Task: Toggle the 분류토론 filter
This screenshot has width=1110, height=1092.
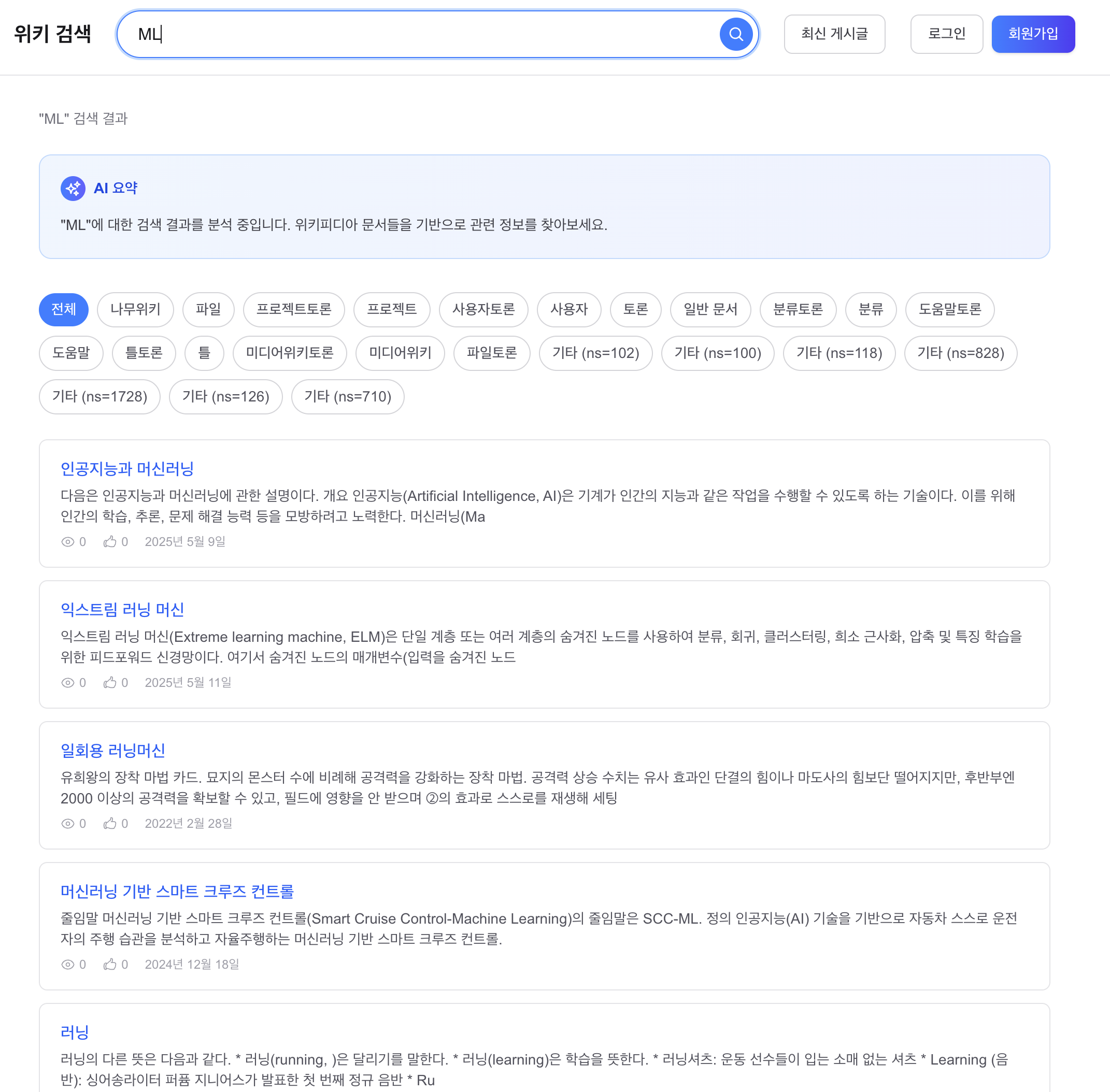Action: (798, 310)
